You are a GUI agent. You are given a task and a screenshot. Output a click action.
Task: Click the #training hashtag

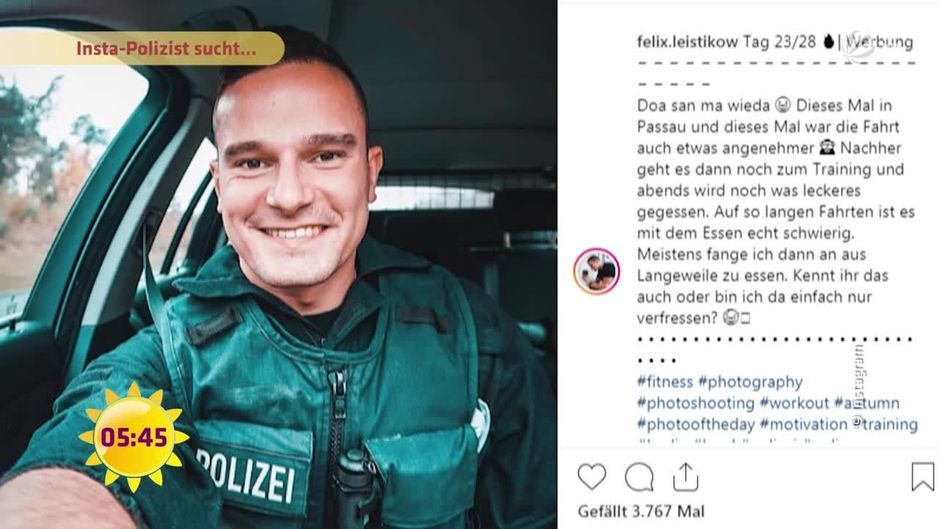tap(885, 425)
